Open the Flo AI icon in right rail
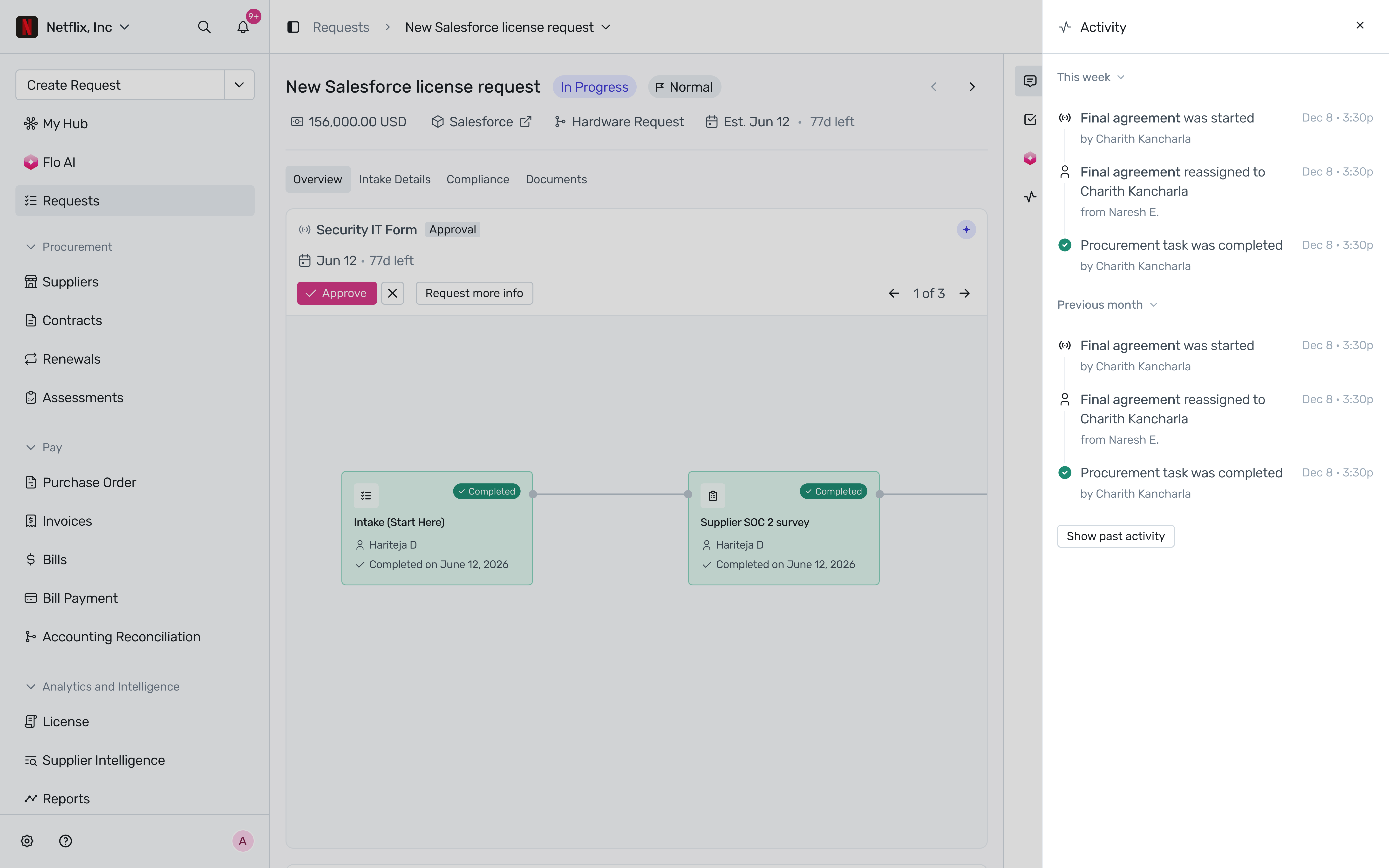Image resolution: width=1389 pixels, height=868 pixels. tap(1030, 158)
